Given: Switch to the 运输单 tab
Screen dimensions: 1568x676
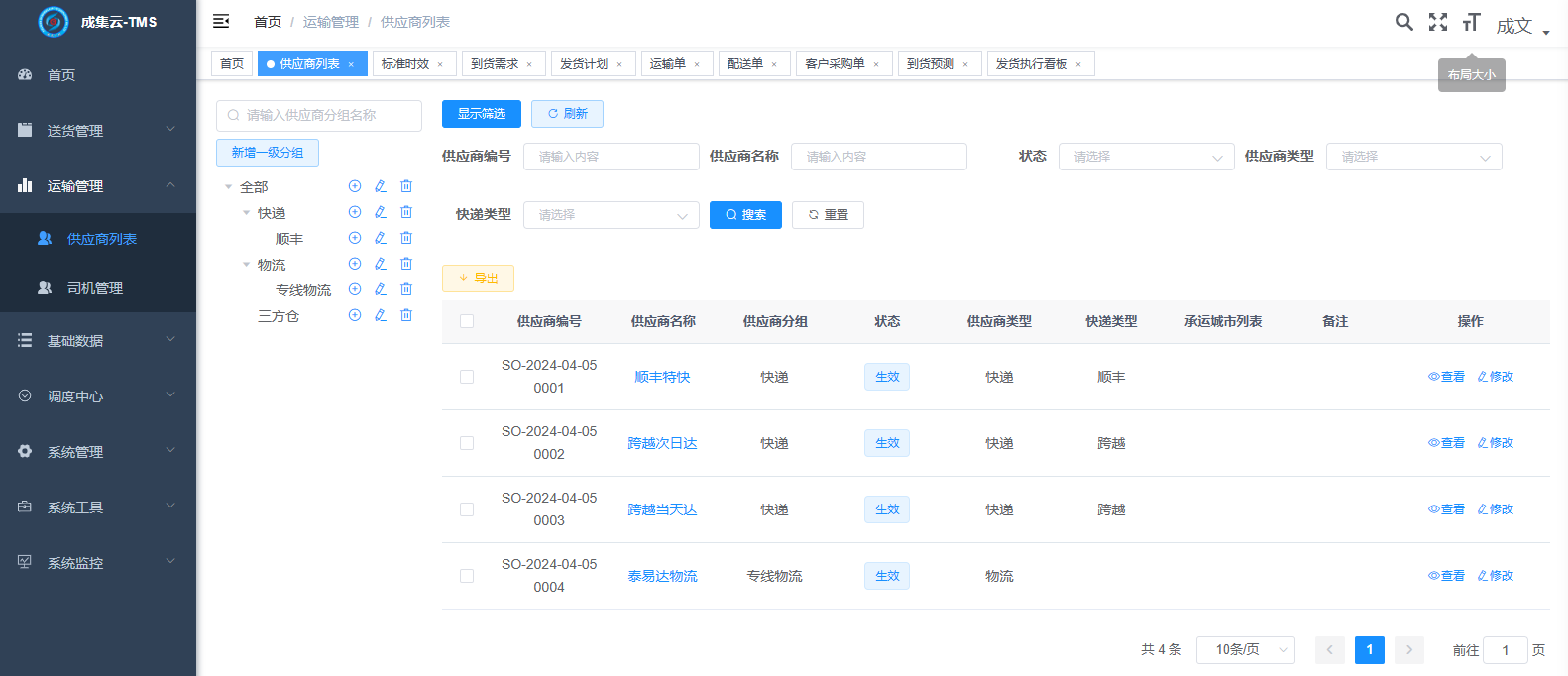Looking at the screenshot, I should coord(667,63).
